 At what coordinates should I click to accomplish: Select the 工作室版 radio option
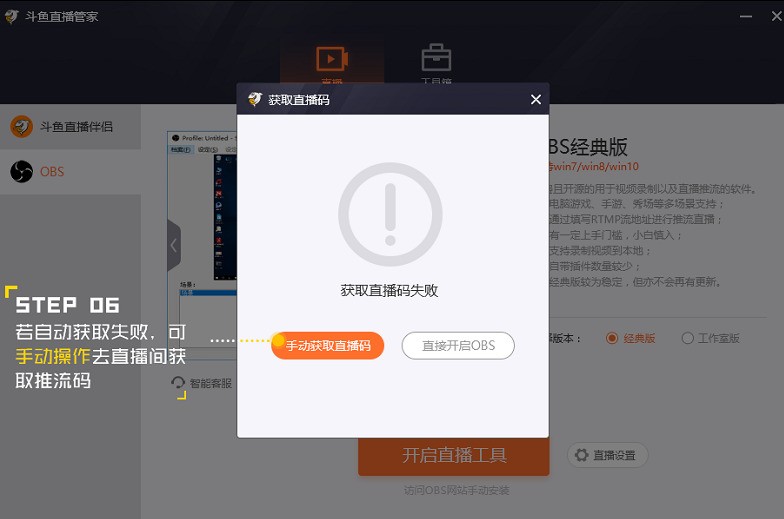point(688,338)
